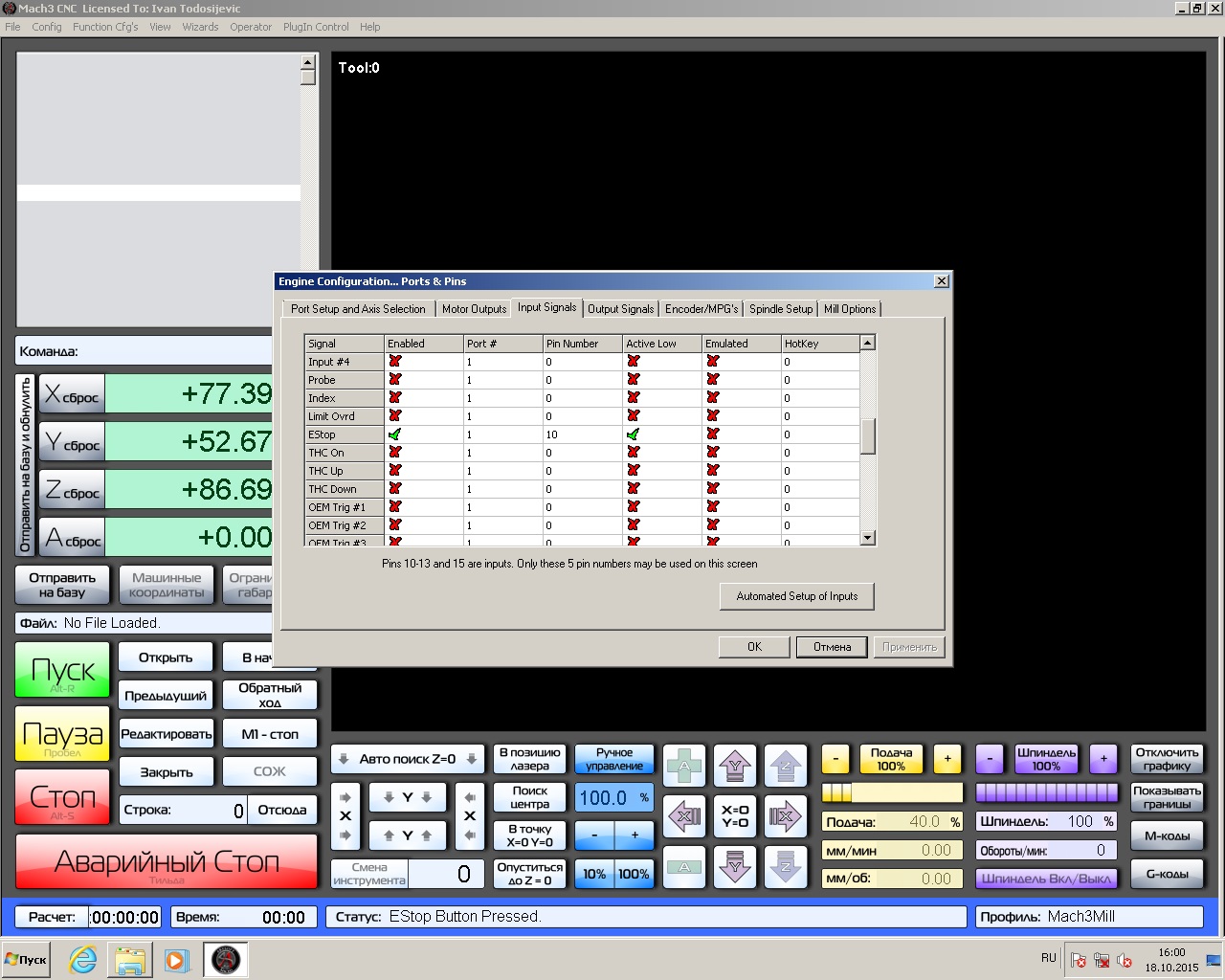
Task: Toggle Probe Enabled cross
Action: click(x=394, y=380)
